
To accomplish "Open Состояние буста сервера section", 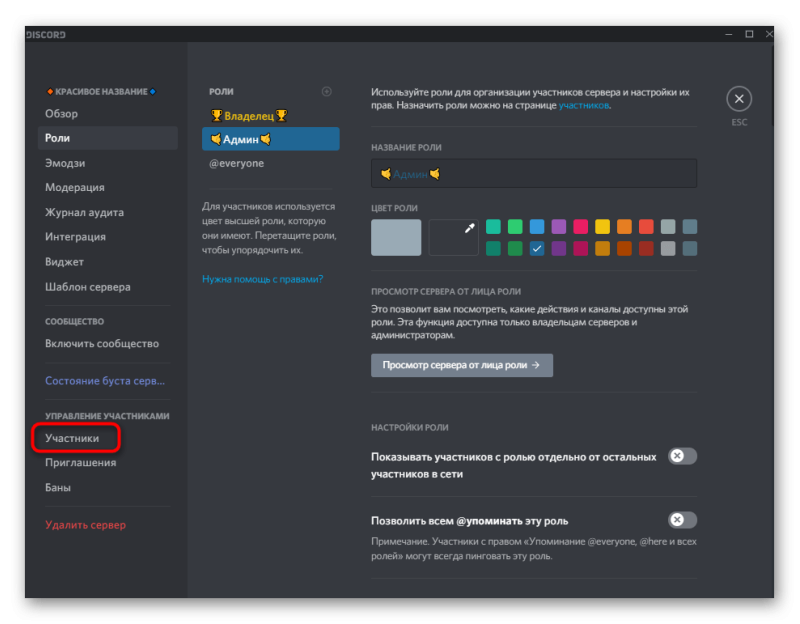I will (108, 381).
